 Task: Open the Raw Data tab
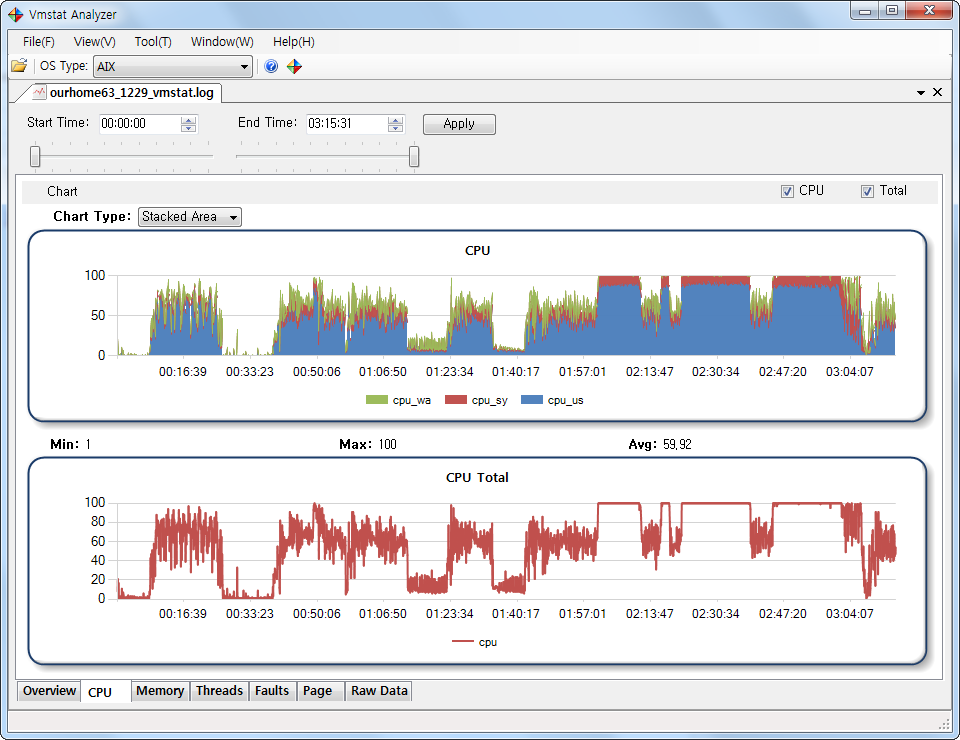(x=378, y=690)
